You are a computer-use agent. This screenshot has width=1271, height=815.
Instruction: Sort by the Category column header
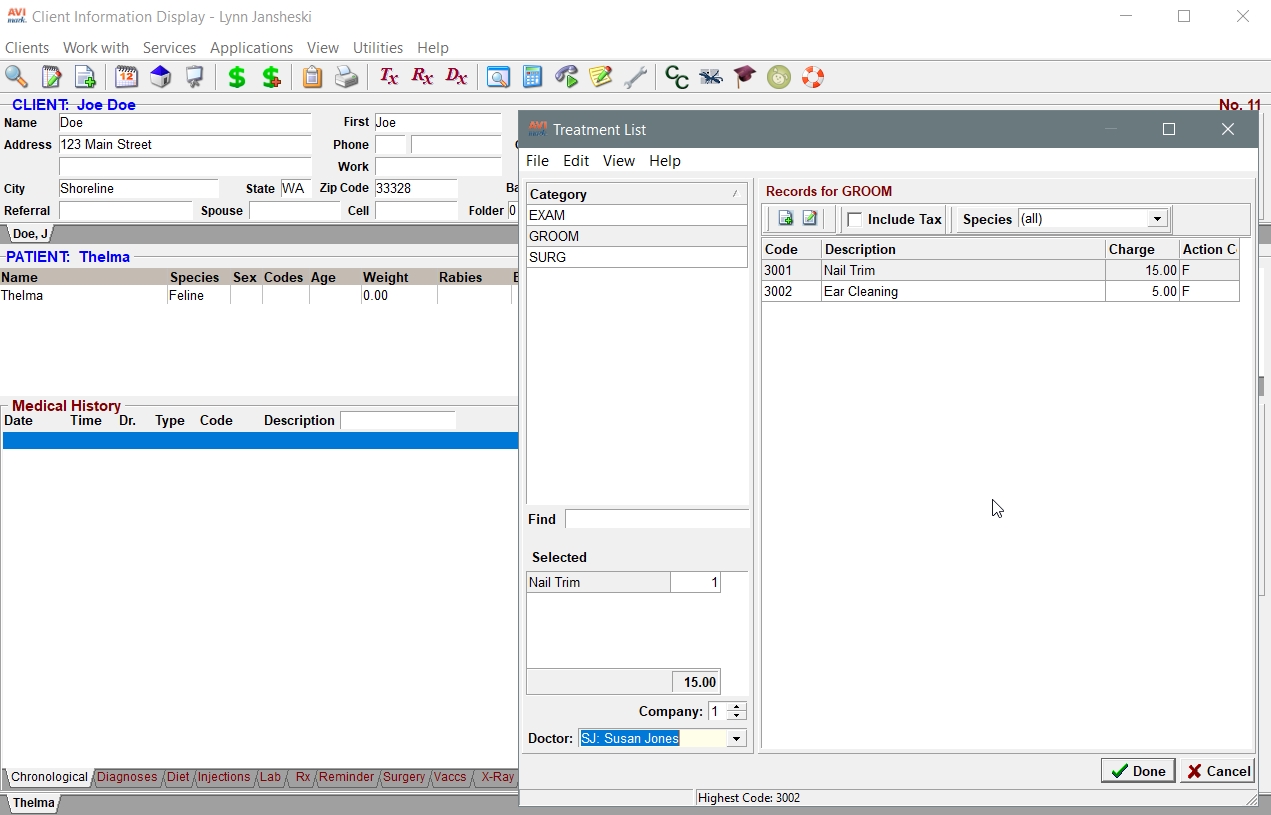pyautogui.click(x=637, y=194)
